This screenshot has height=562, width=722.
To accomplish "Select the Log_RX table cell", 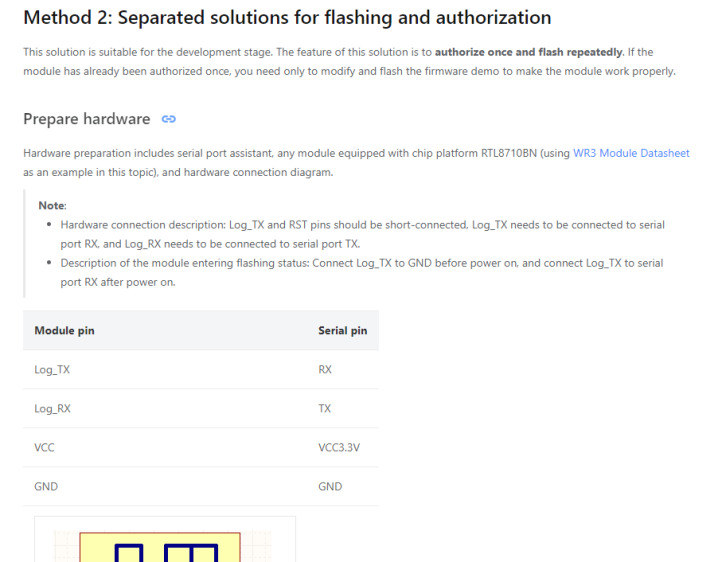I will pos(52,409).
